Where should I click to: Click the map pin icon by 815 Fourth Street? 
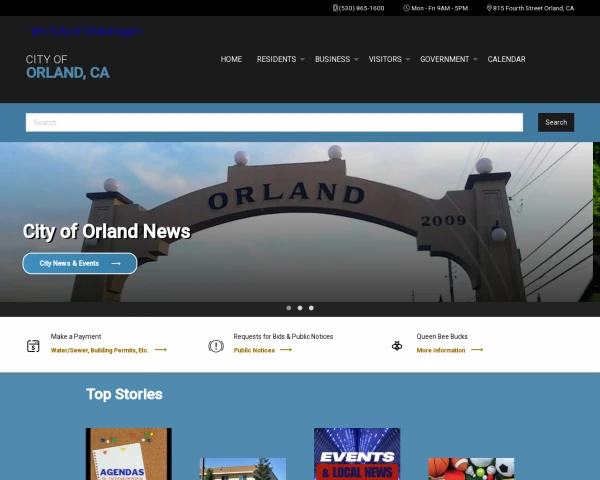(489, 8)
